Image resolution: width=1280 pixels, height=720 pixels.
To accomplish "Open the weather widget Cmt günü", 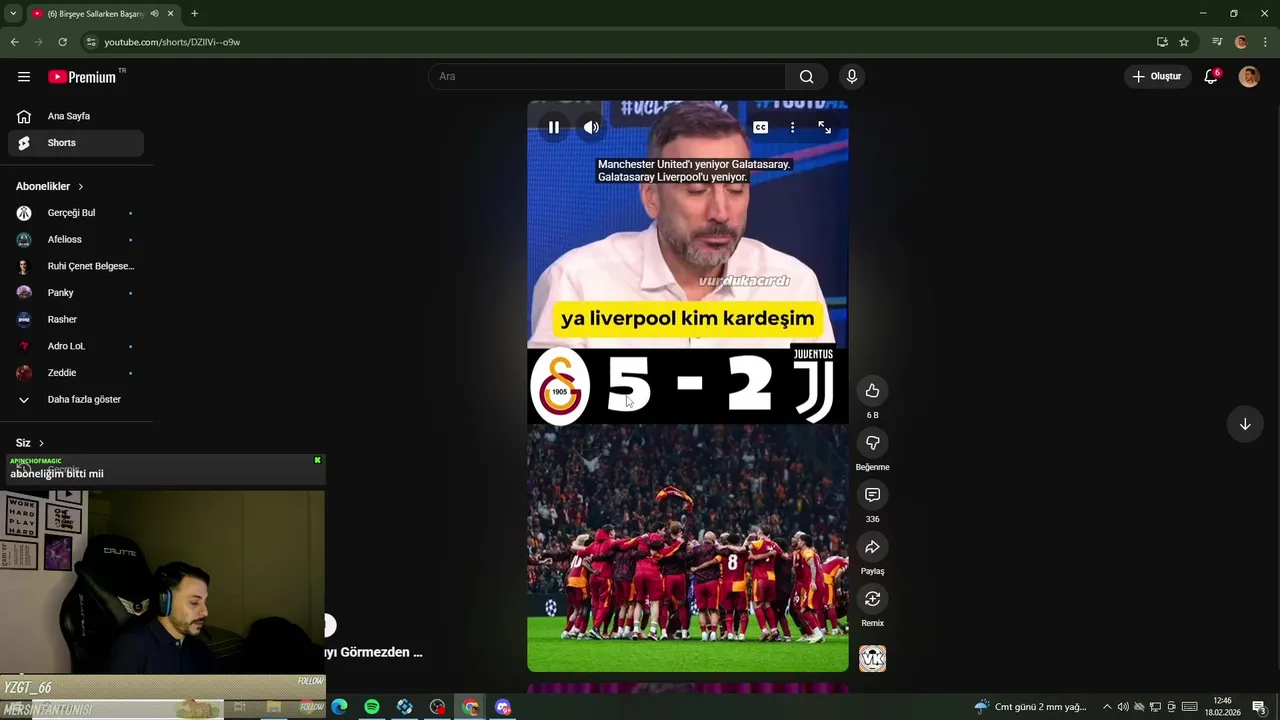I will coord(1030,707).
